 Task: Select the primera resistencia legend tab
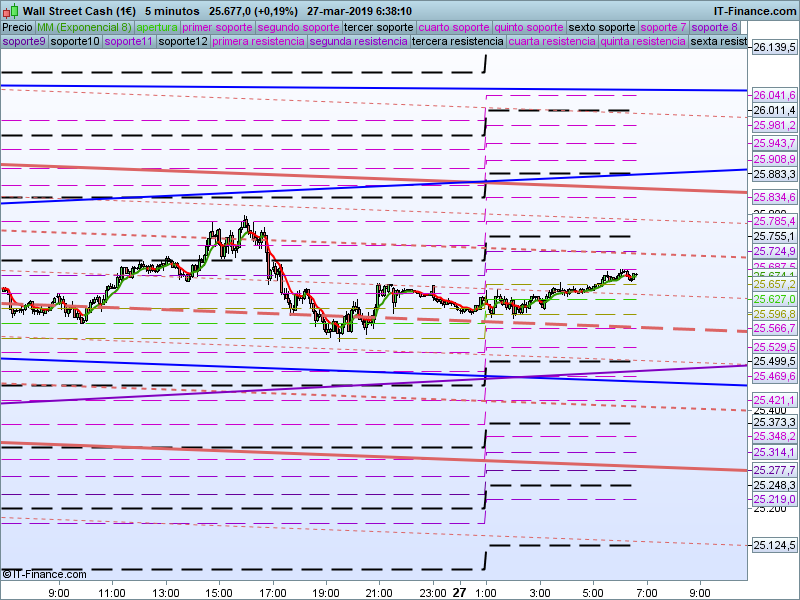(258, 41)
